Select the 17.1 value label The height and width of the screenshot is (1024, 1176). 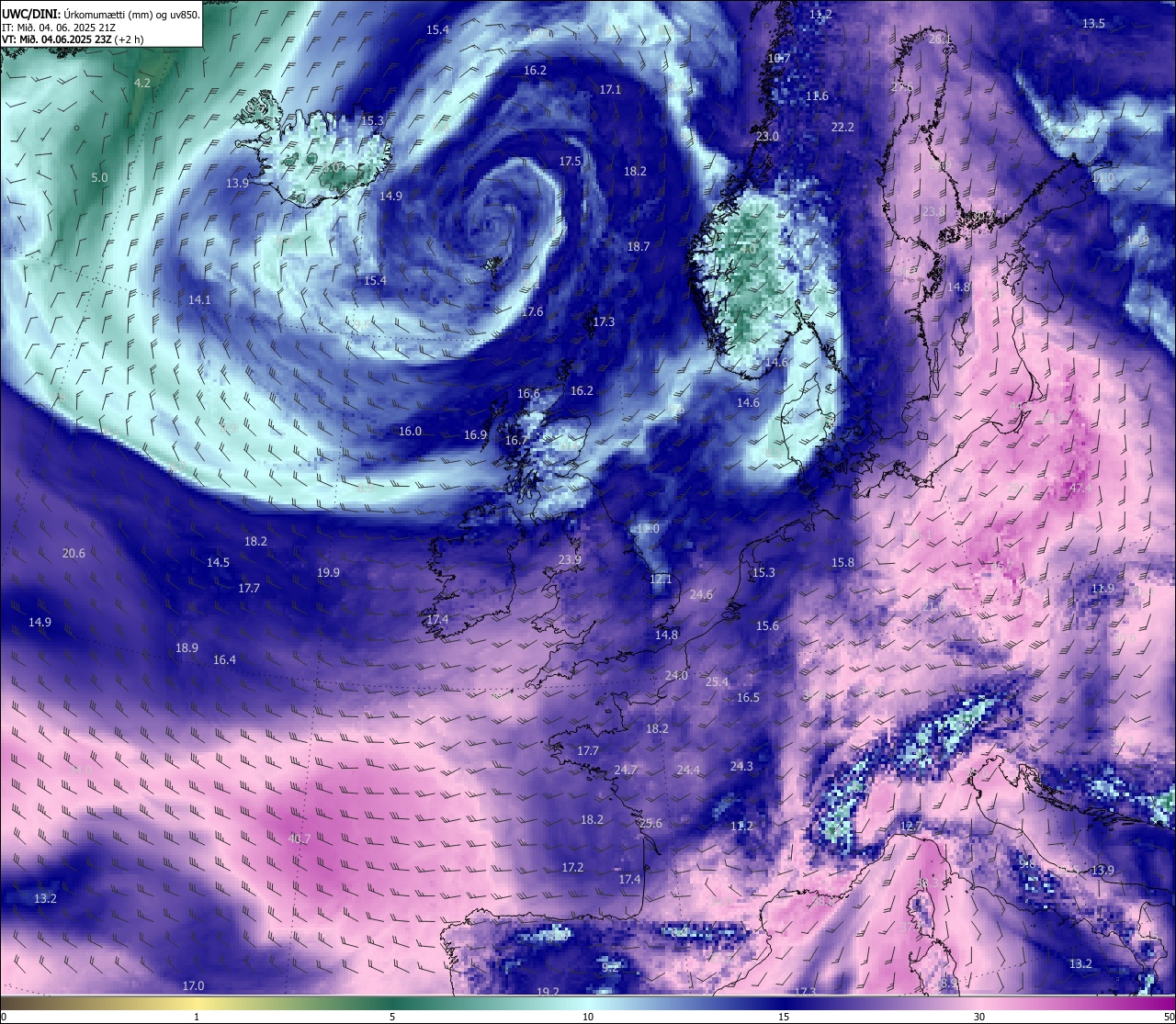610,89
